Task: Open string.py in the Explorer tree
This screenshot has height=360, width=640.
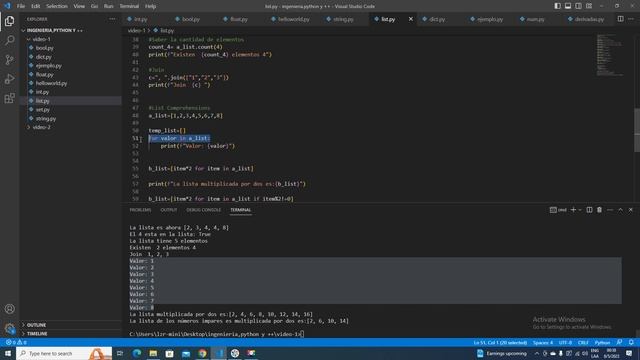Action: (x=45, y=119)
